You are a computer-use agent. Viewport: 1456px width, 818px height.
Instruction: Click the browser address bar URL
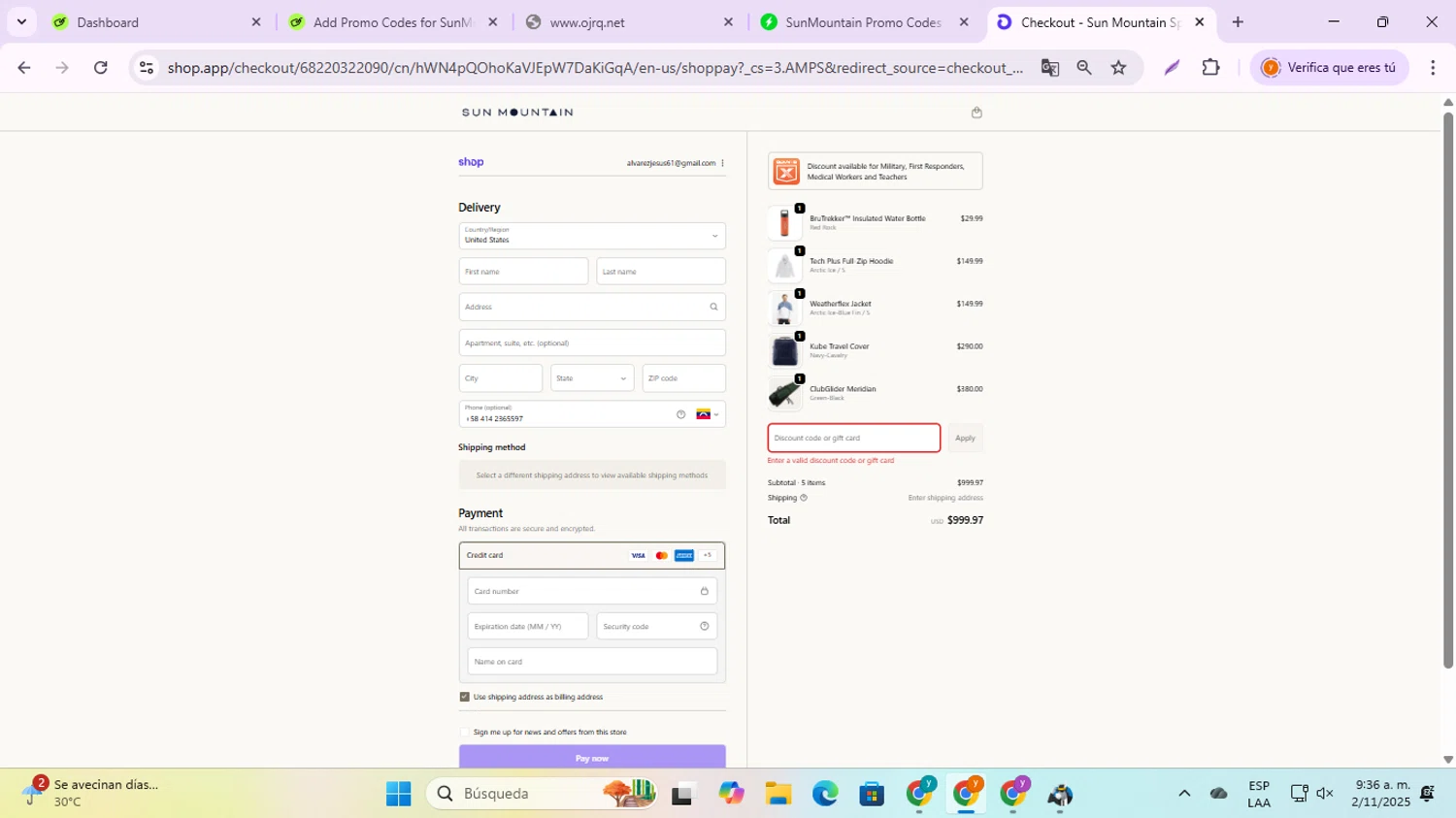click(594, 67)
